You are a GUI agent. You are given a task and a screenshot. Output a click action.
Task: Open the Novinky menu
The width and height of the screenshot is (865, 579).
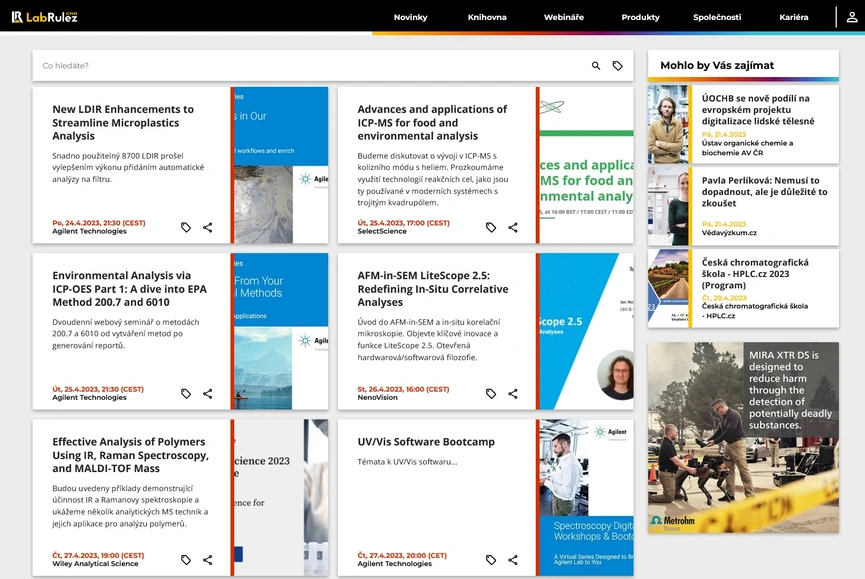tap(410, 17)
